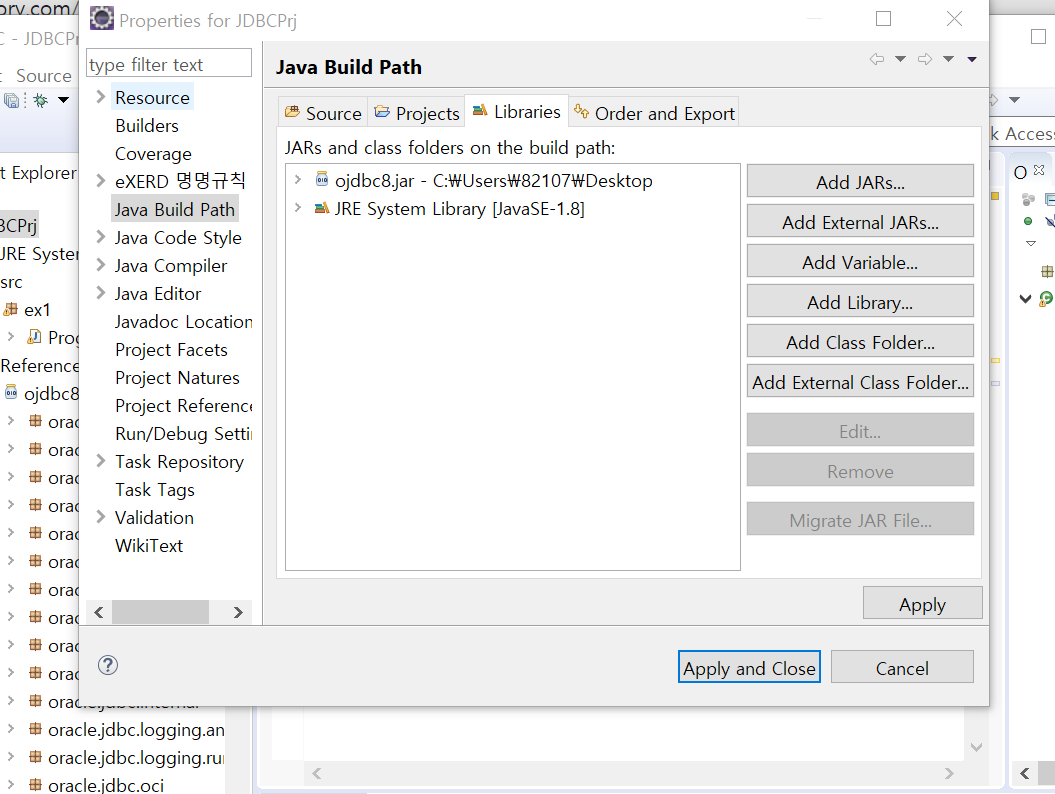1055x794 pixels.
Task: Expand Java Editor node
Action: (x=100, y=293)
